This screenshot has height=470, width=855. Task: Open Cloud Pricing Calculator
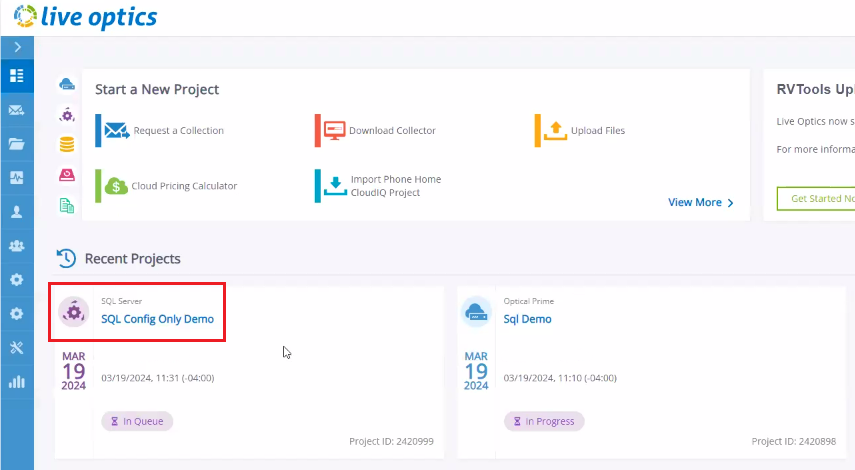click(184, 186)
